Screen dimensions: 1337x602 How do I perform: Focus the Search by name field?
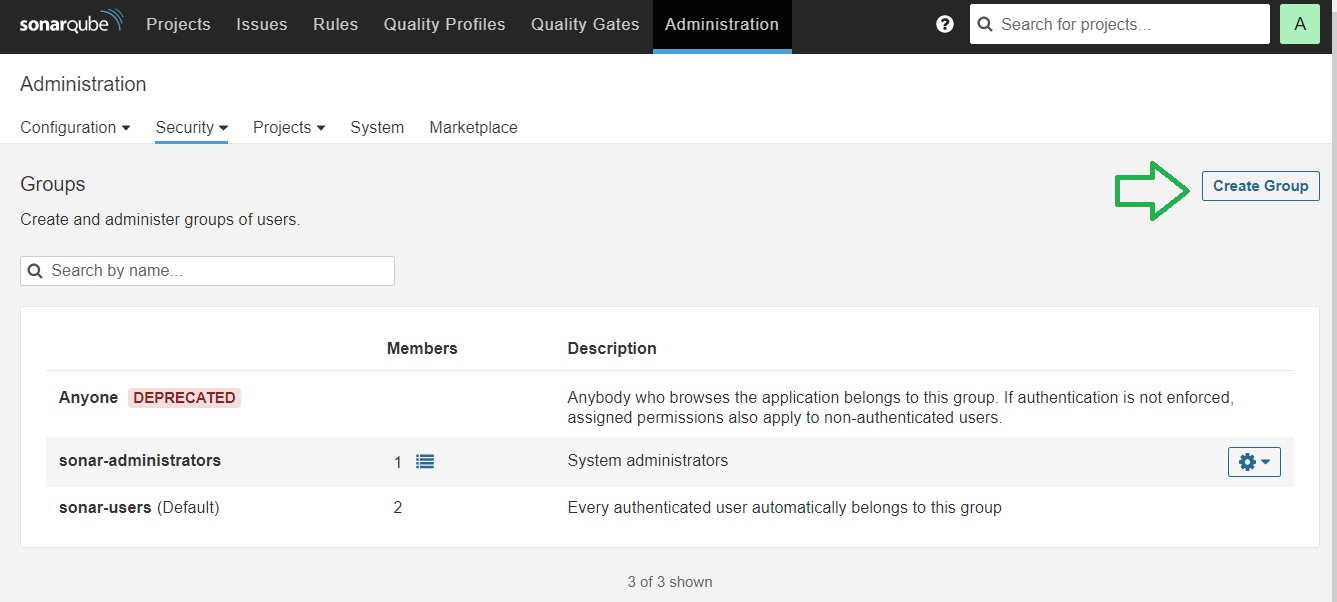[x=207, y=271]
